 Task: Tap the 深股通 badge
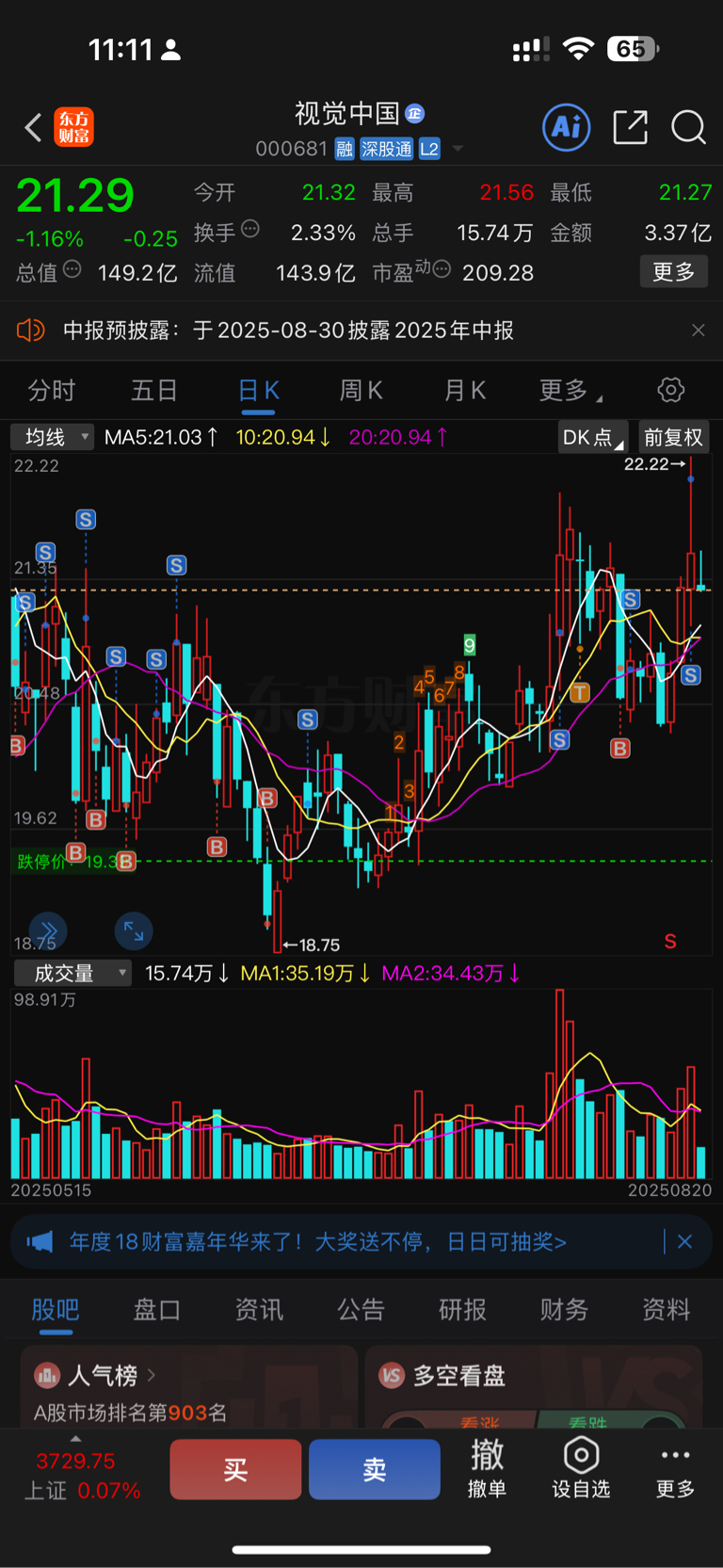387,149
